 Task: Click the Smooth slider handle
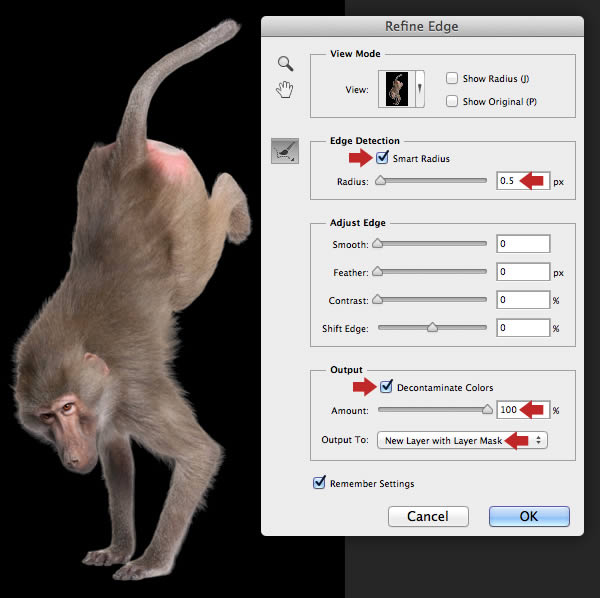(377, 243)
